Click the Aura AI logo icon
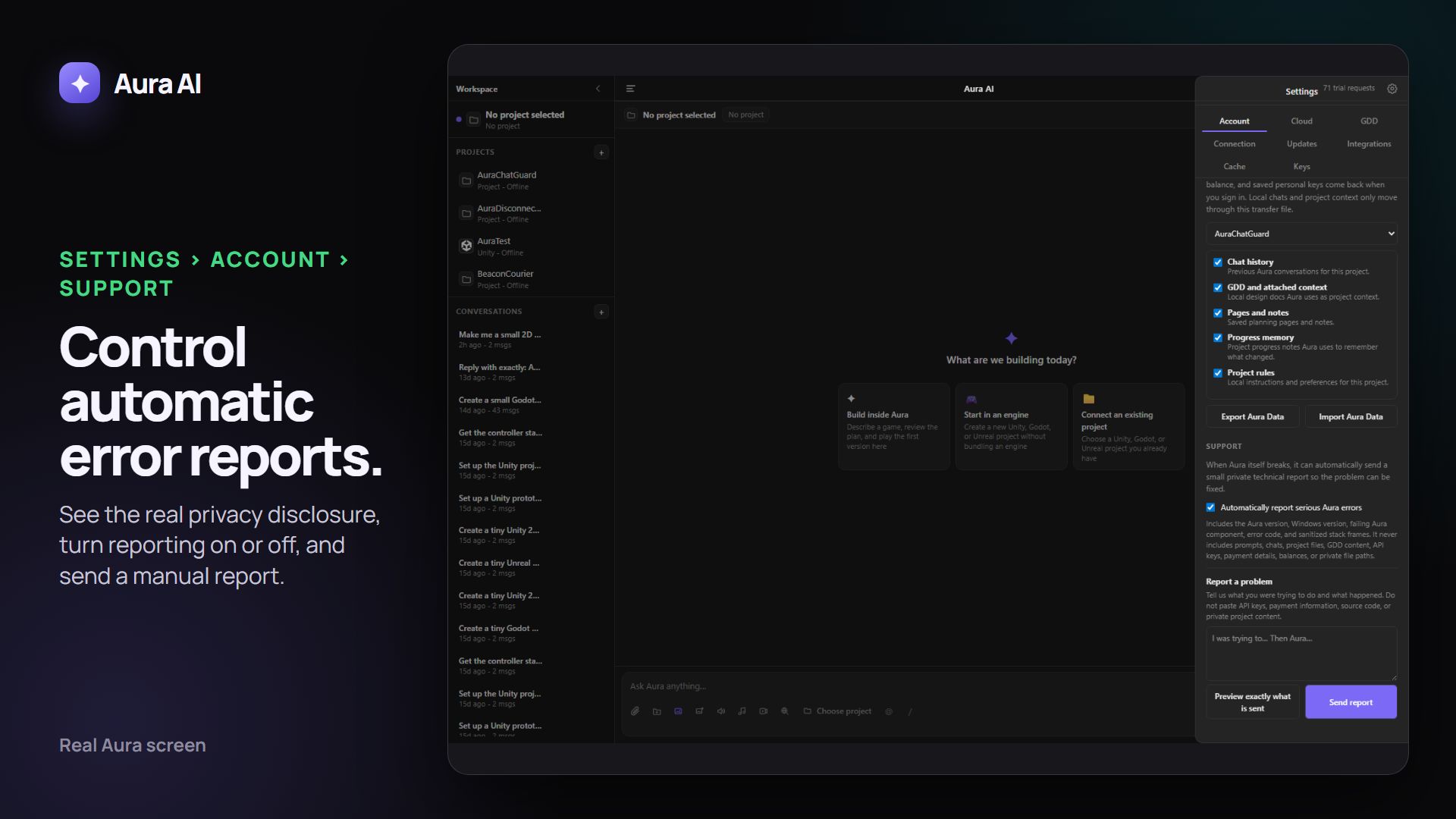Image resolution: width=1456 pixels, height=819 pixels. [x=80, y=83]
